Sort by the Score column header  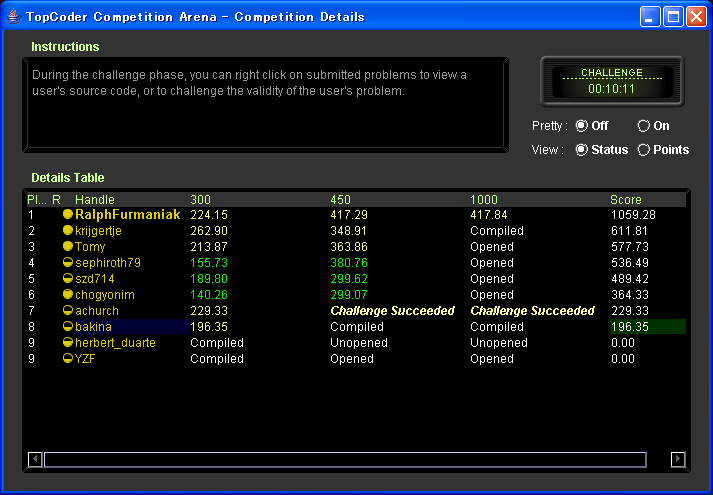pos(626,200)
